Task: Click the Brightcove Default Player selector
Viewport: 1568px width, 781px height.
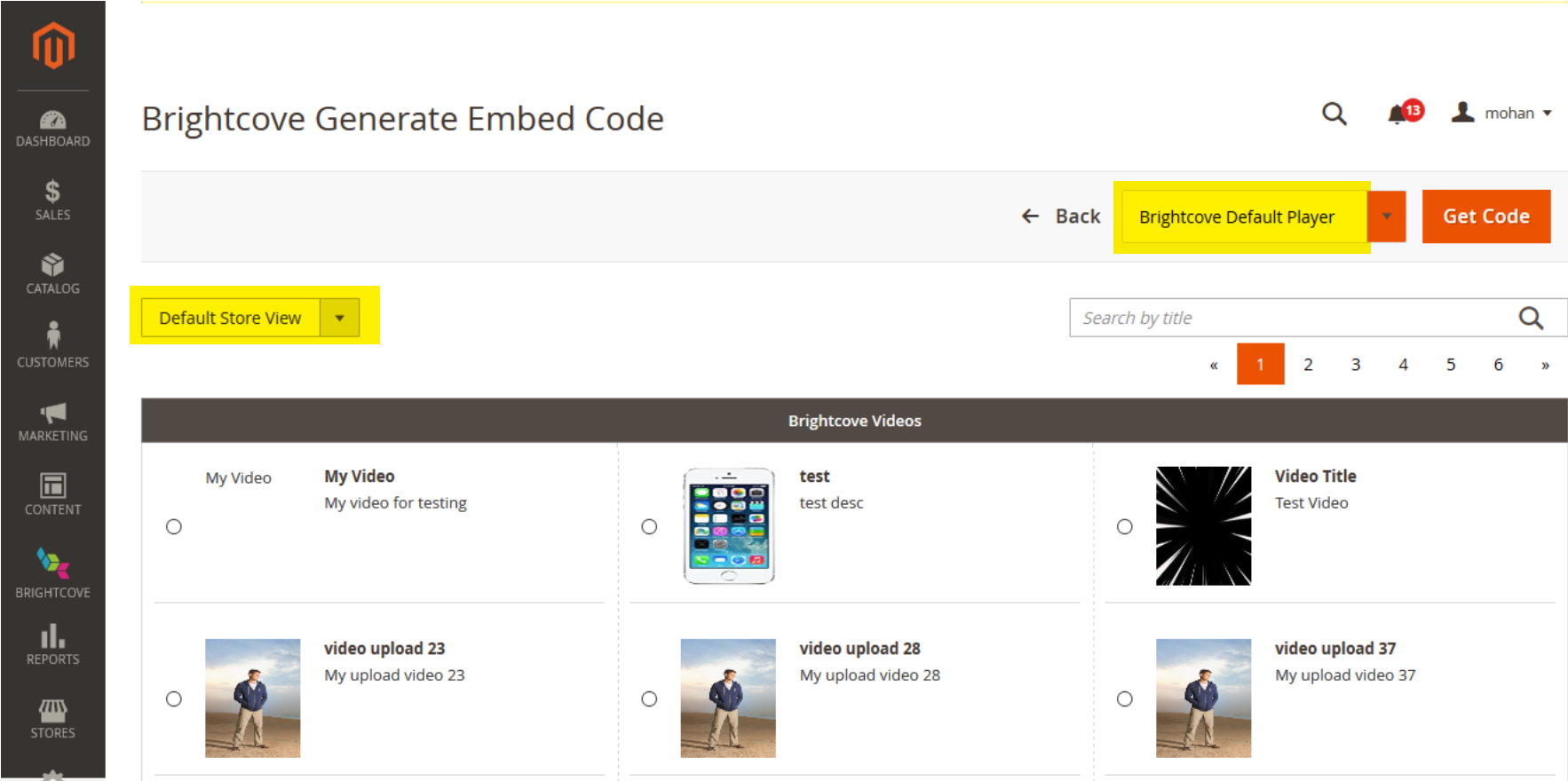Action: (x=1243, y=217)
